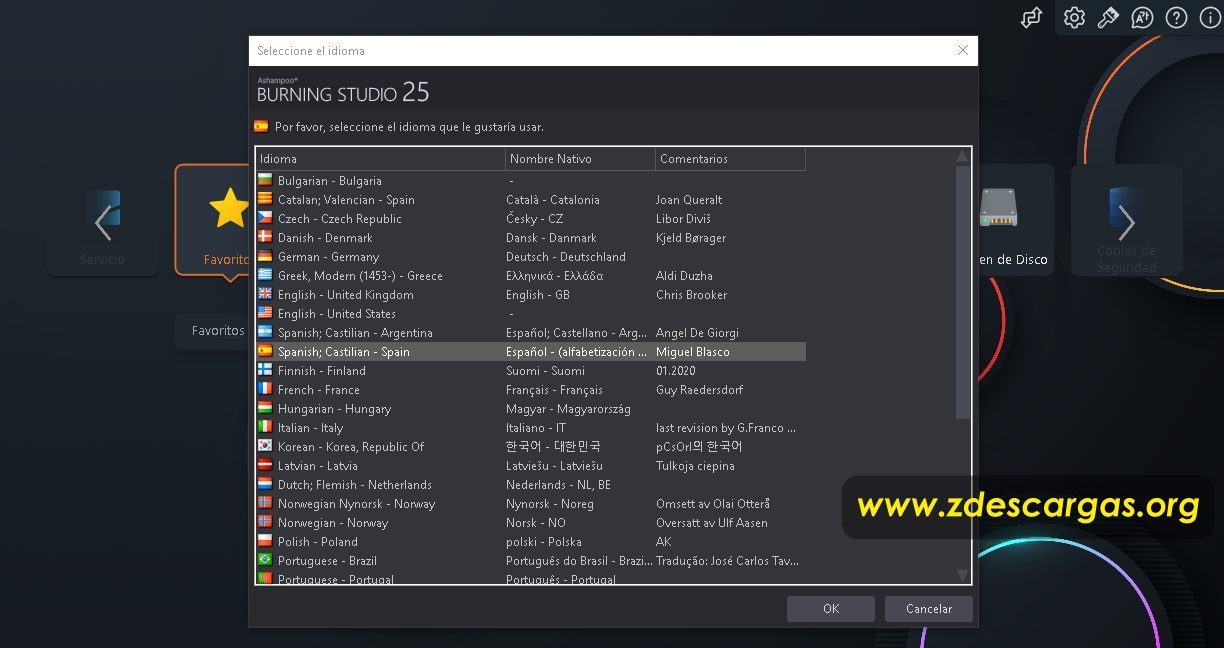Click the language A icon in toolbar

pyautogui.click(x=1142, y=18)
